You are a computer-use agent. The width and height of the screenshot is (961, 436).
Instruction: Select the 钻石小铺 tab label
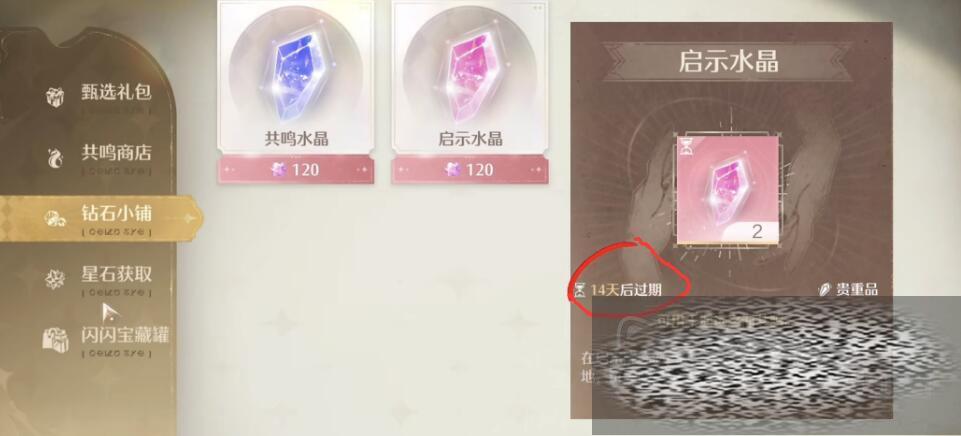116,213
